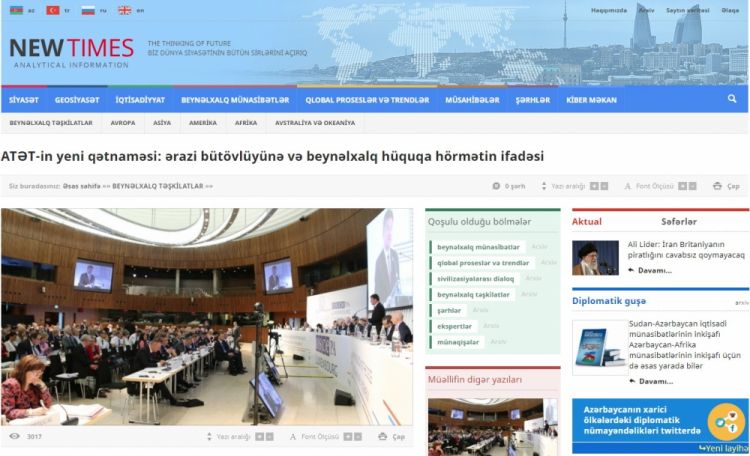
Task: Switch to the Səfərlər tab
Action: pos(678,221)
